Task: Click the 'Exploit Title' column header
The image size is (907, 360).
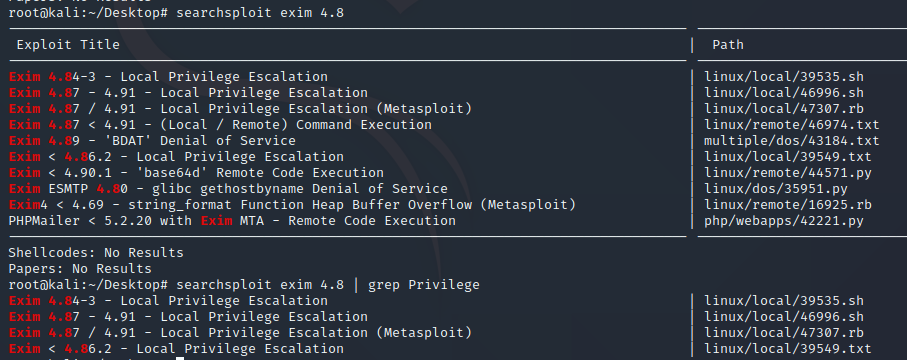Action: [68, 45]
